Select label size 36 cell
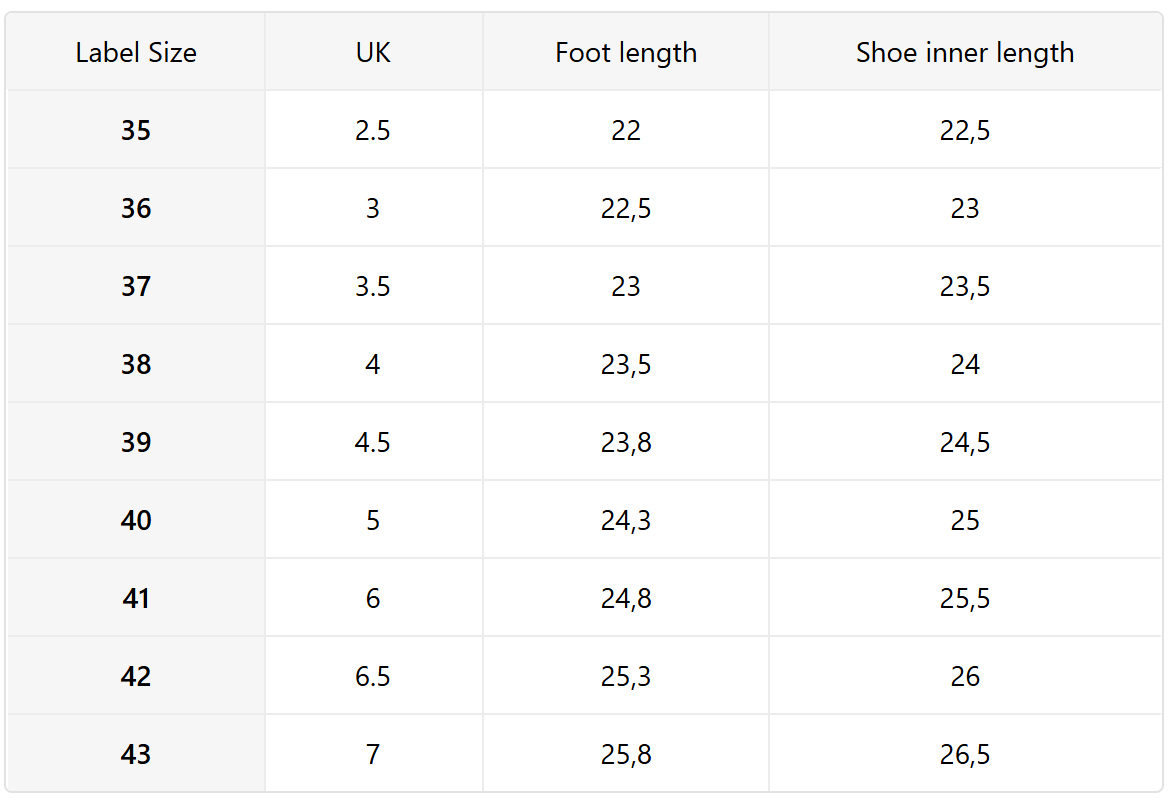 coord(136,208)
